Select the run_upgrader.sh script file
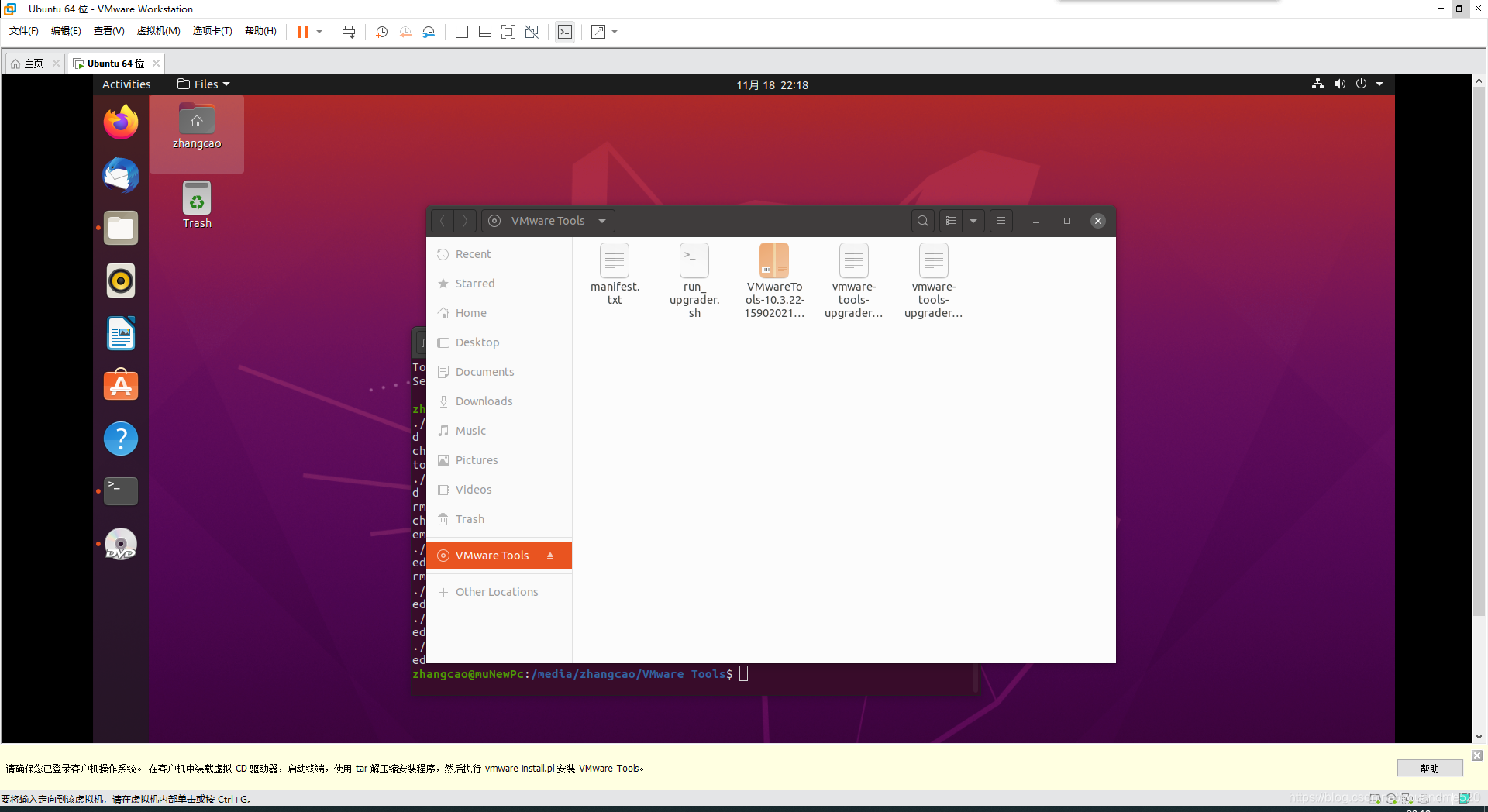This screenshot has width=1488, height=812. pyautogui.click(x=694, y=280)
